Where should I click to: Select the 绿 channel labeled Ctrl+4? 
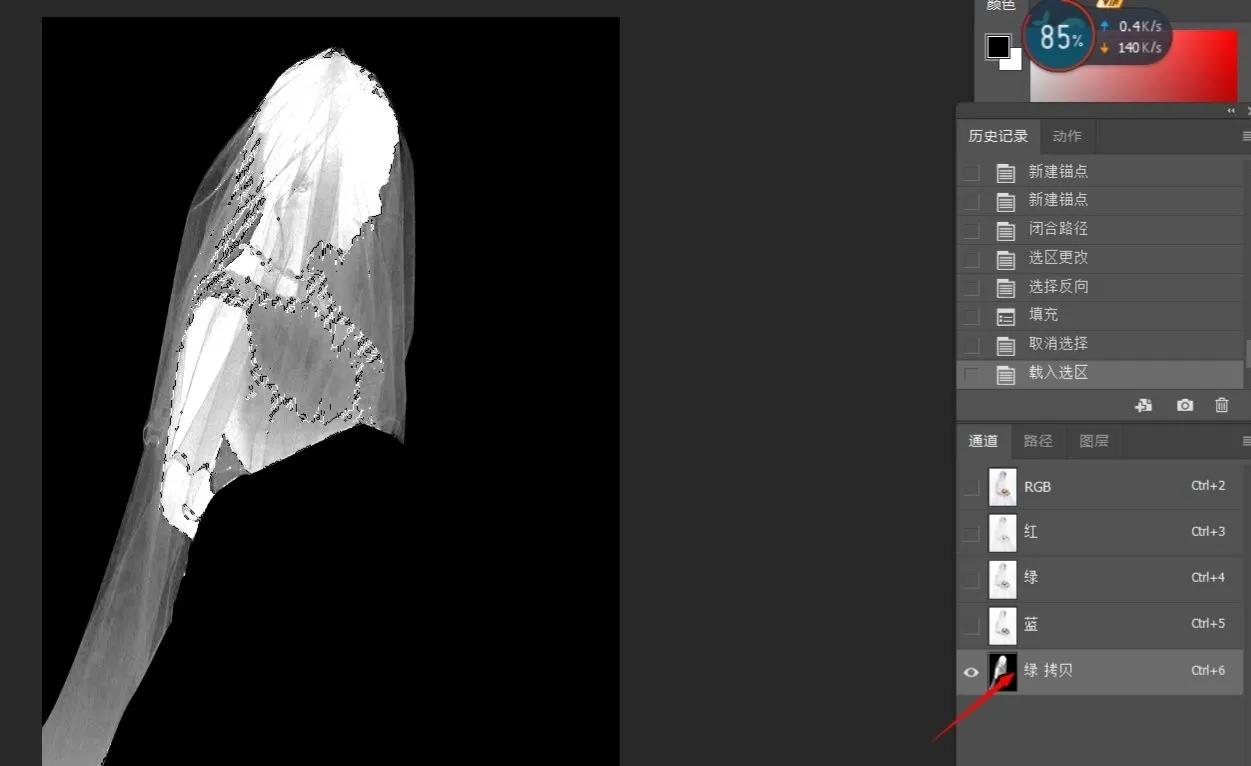1031,578
